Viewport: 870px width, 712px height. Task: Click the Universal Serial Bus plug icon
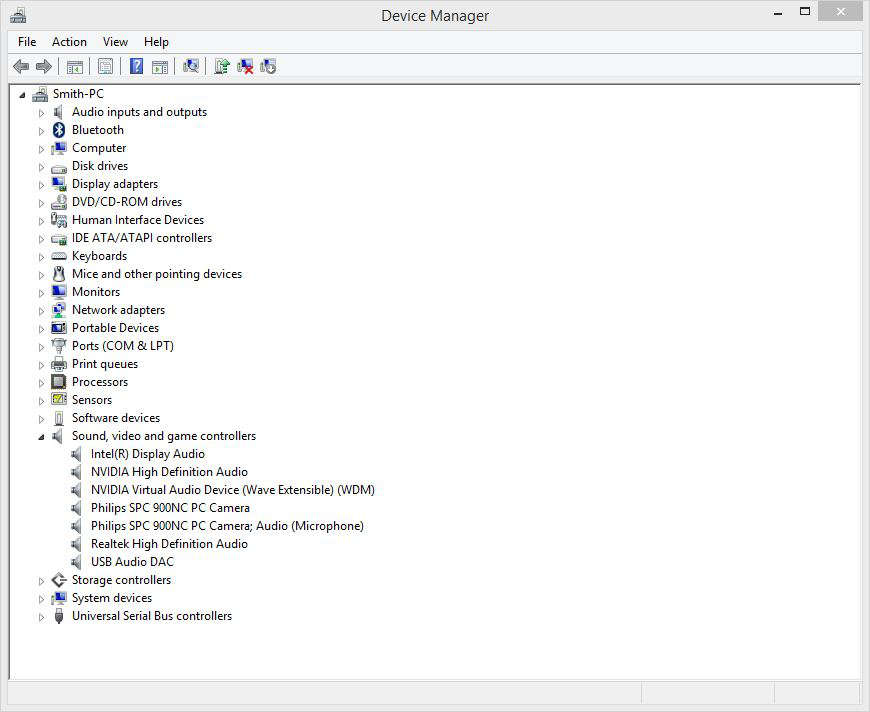coord(59,616)
